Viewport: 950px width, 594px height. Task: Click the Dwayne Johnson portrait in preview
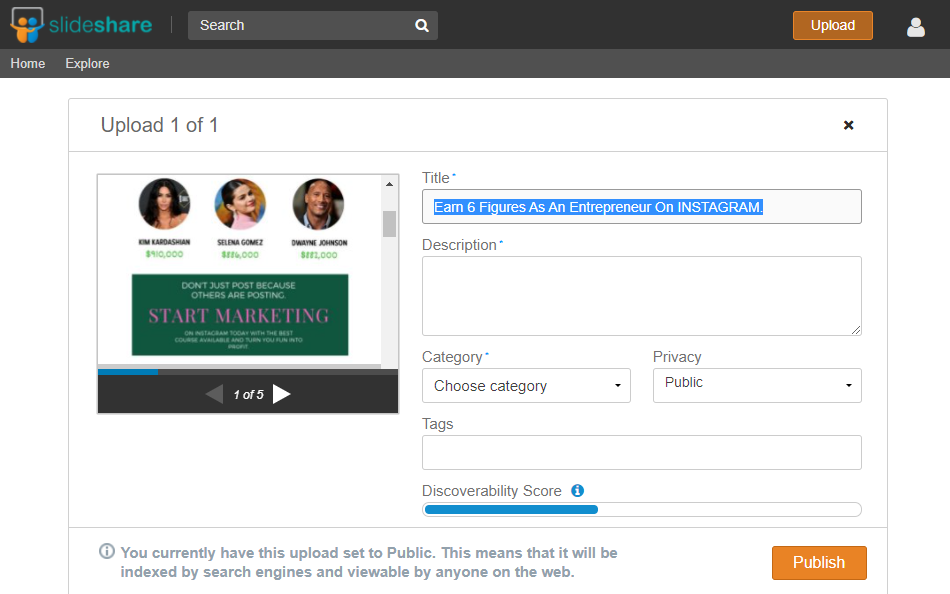318,204
